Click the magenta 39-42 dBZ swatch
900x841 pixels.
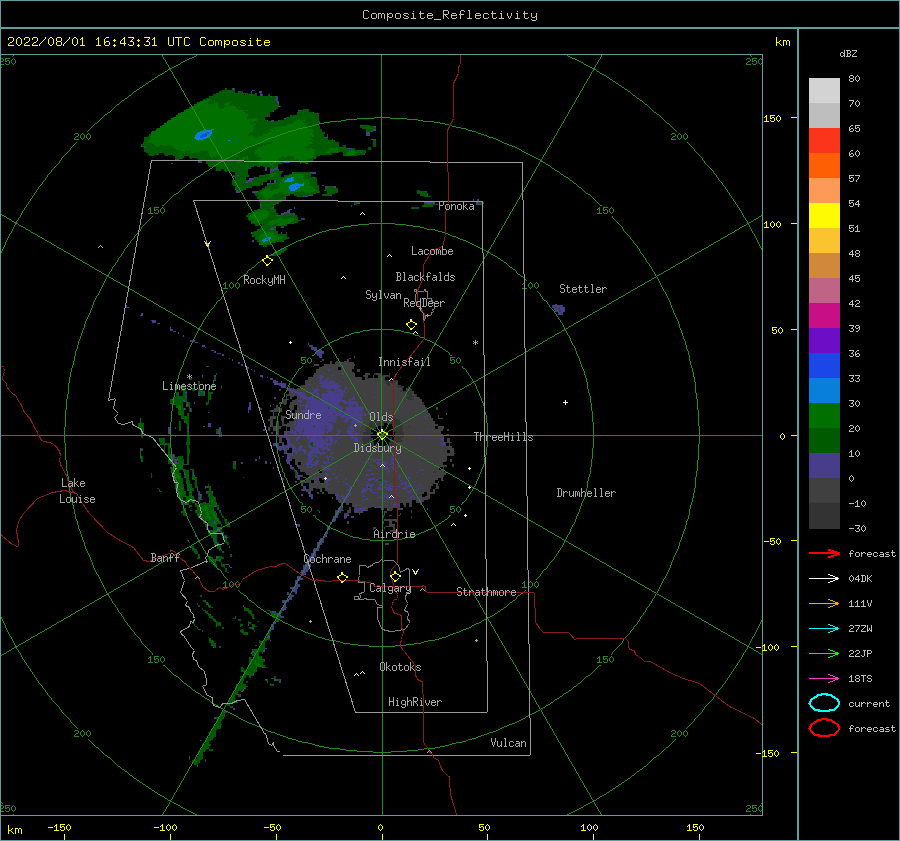pos(824,316)
